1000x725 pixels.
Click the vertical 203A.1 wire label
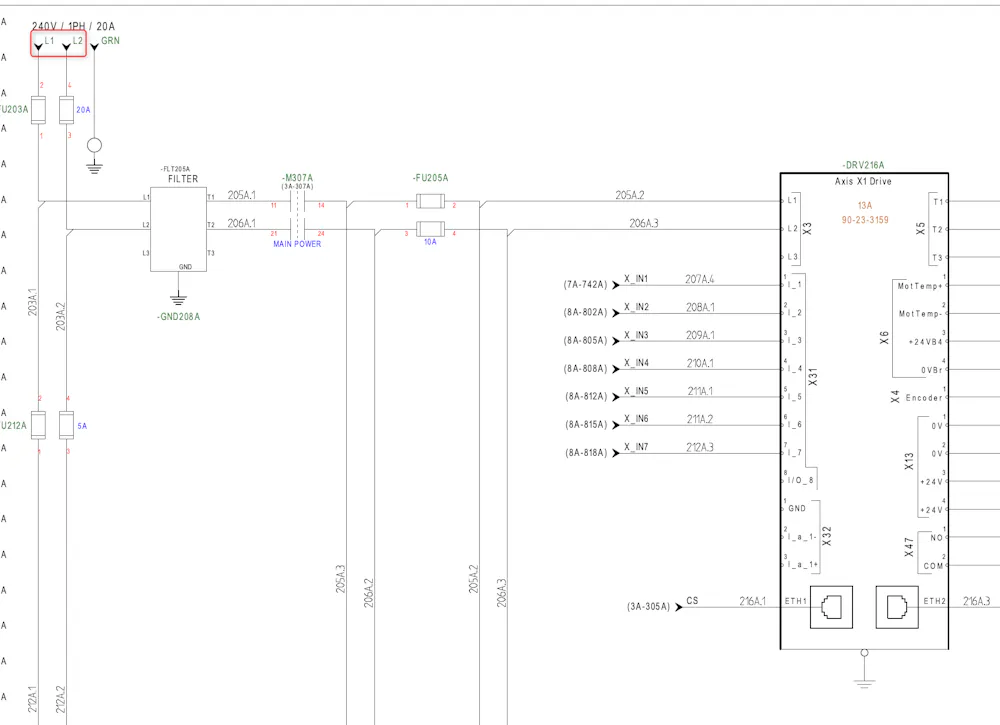(33, 302)
